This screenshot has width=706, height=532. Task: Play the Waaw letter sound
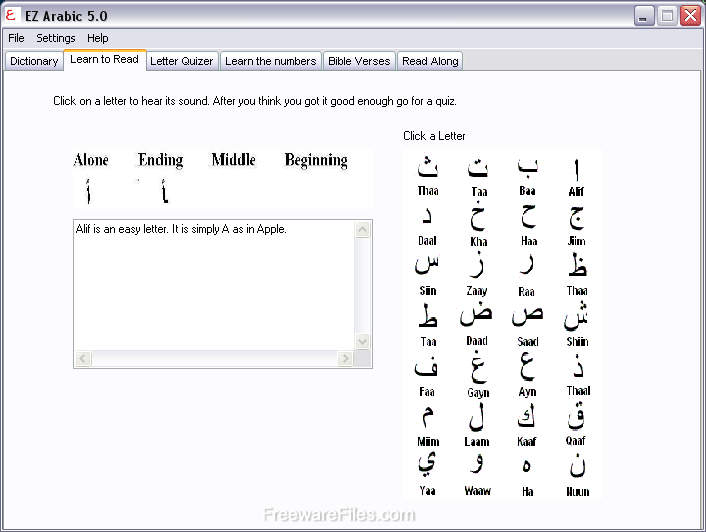477,464
